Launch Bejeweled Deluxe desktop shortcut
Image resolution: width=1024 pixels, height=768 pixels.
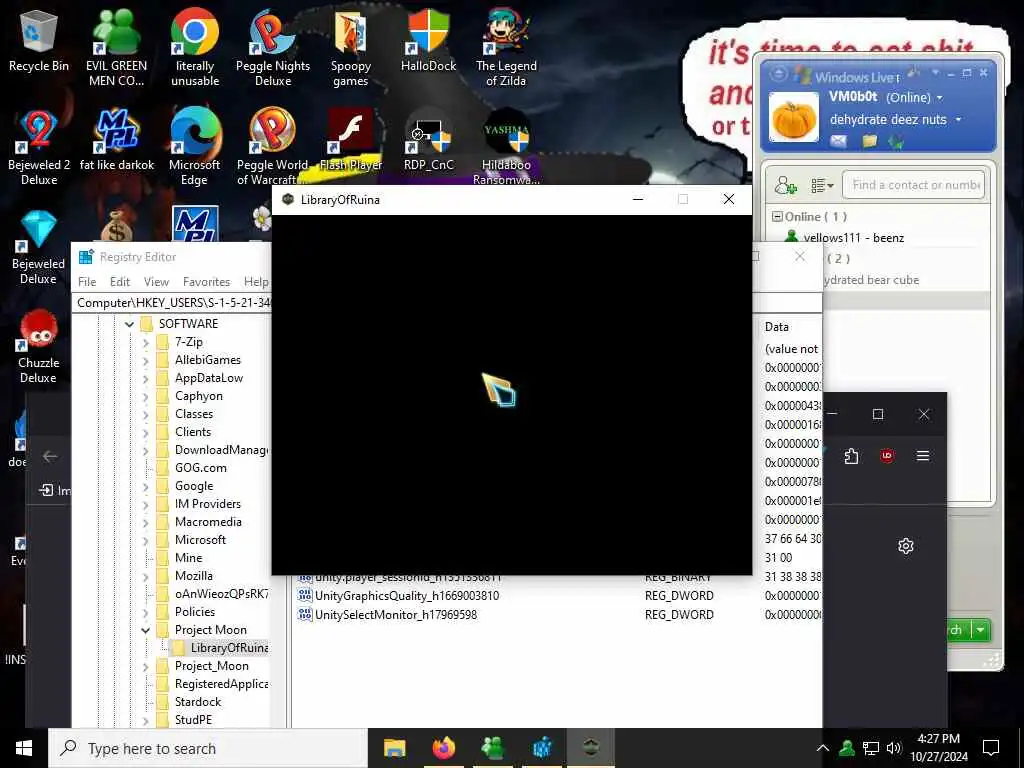pos(39,247)
